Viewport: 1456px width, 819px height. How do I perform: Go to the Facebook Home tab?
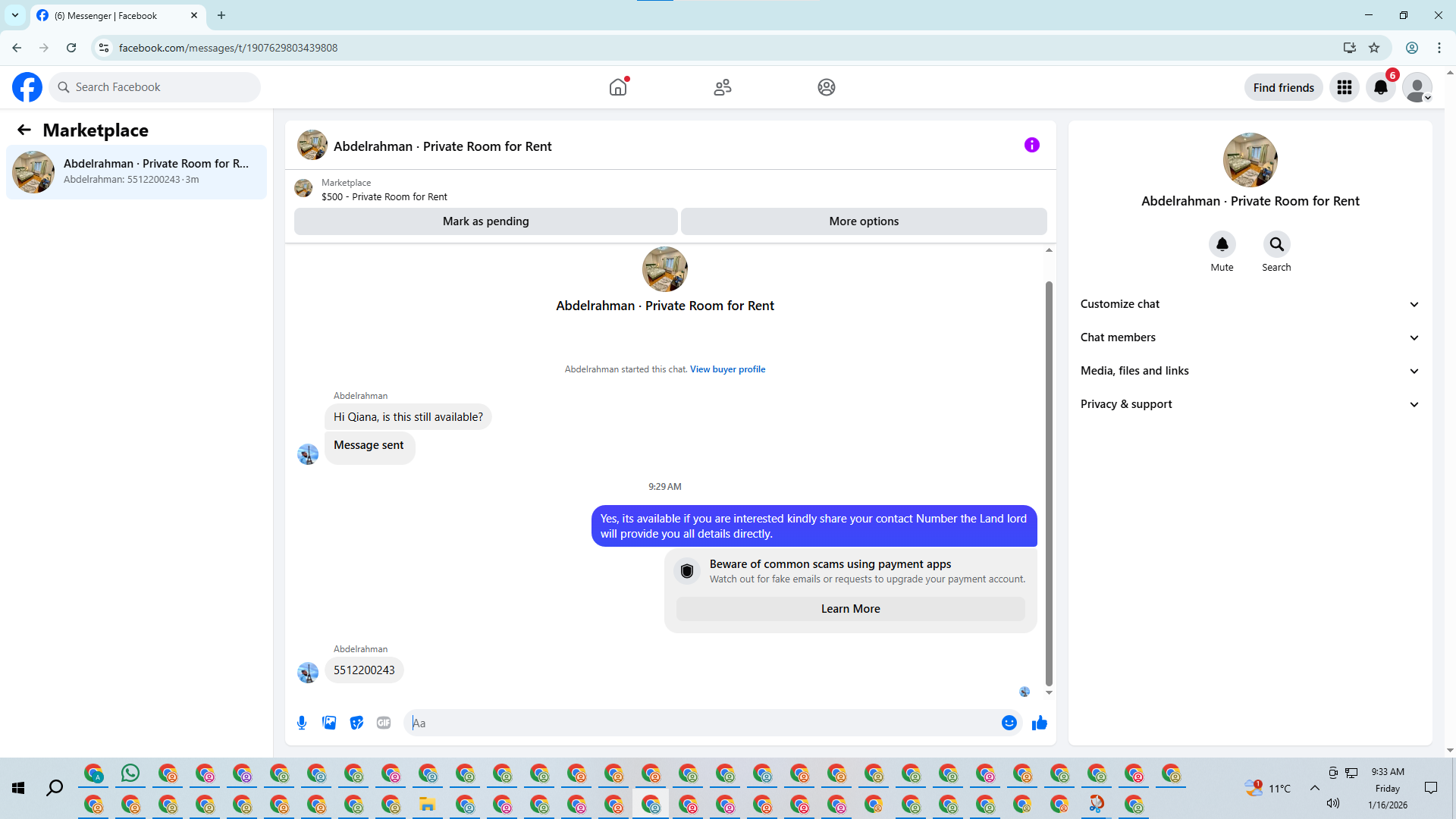[x=618, y=87]
